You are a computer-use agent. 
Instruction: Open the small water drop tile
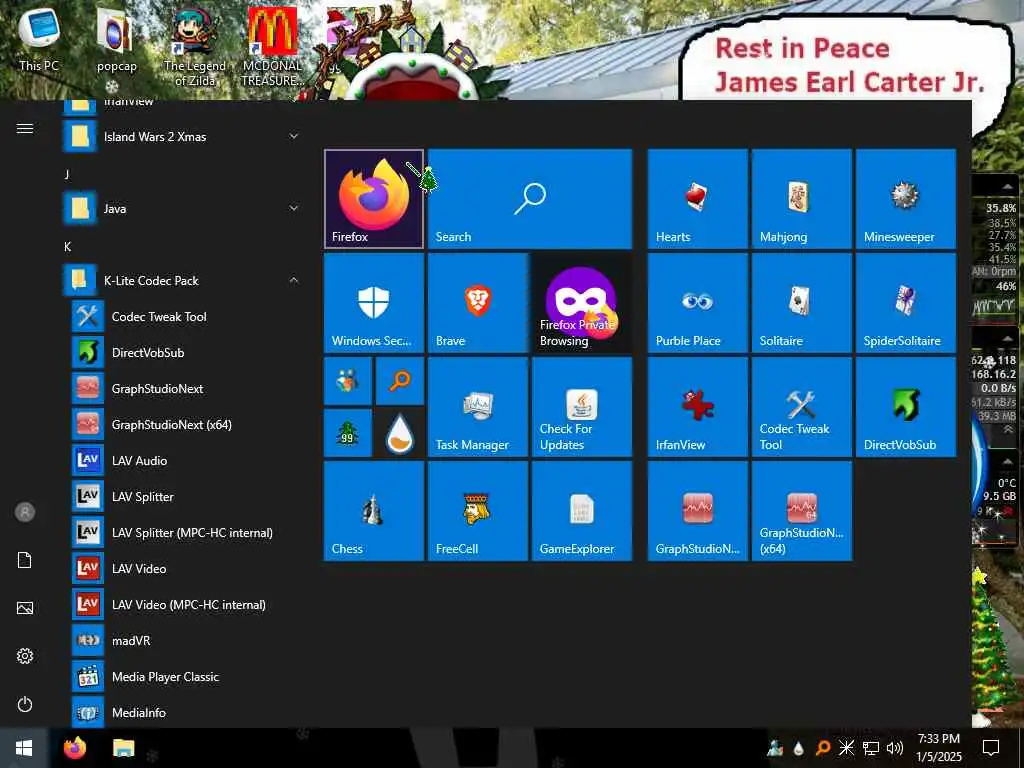400,433
